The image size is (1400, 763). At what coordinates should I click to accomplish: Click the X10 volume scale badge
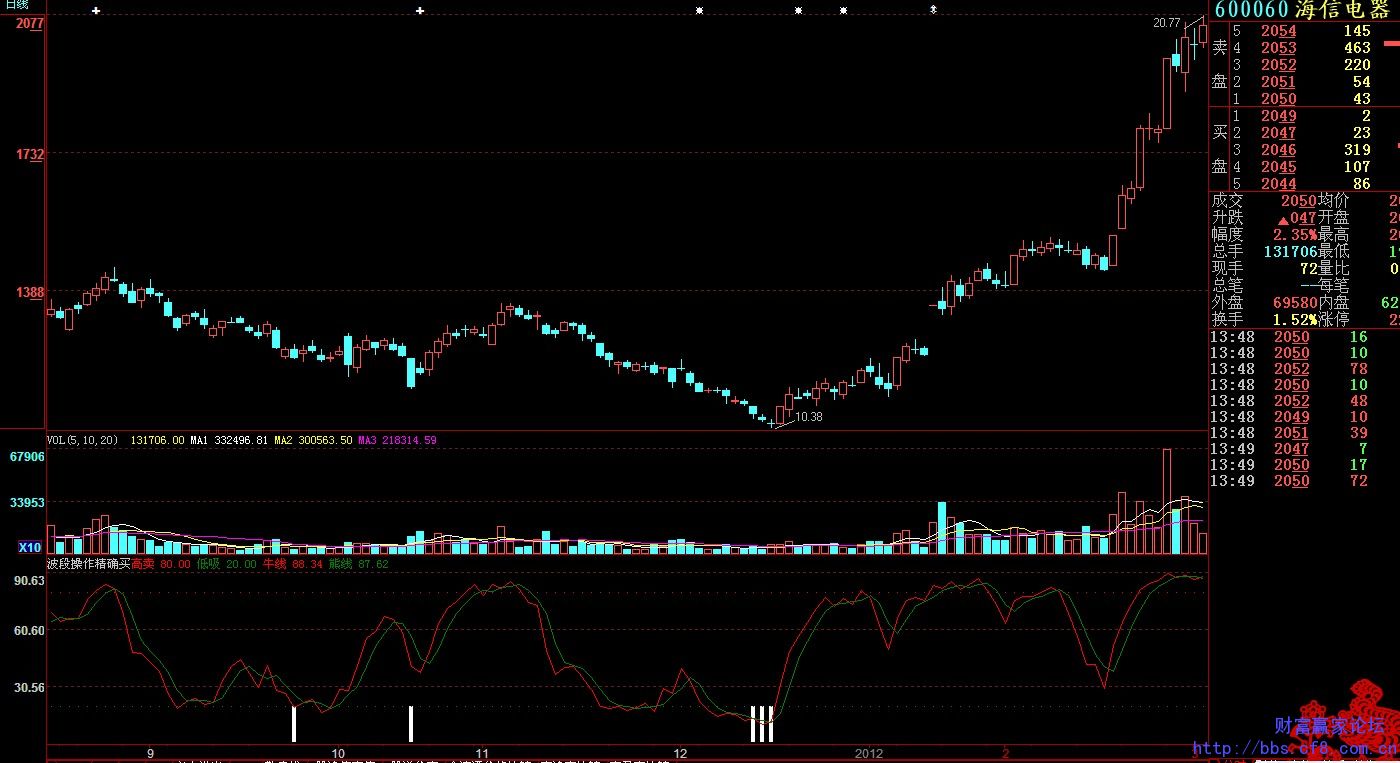click(x=30, y=547)
